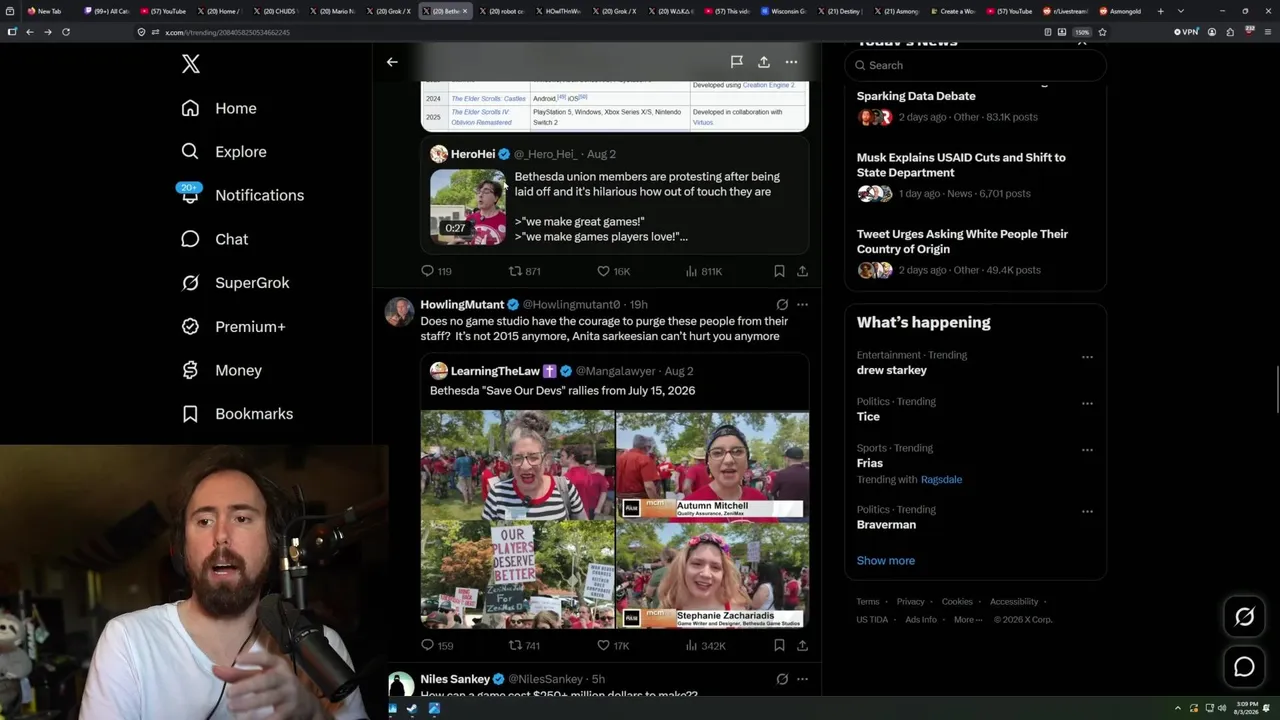Open Niles Sankey's profile name
Screen dimensions: 1280x720
click(455, 679)
